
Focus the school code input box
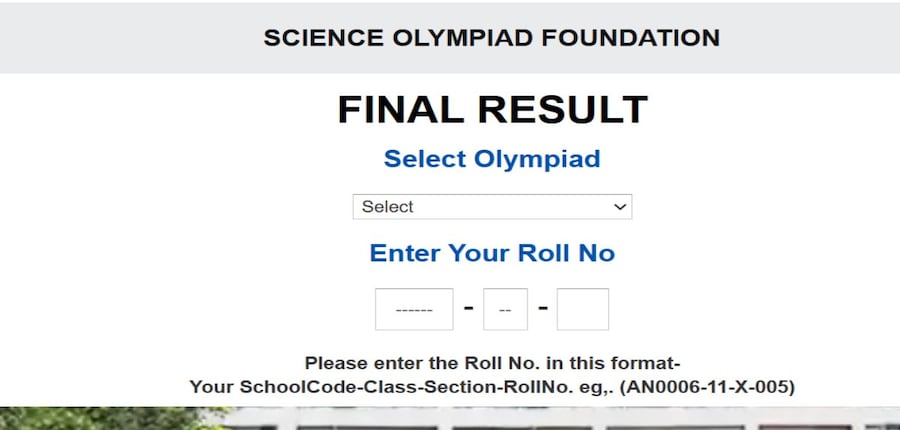coord(414,310)
